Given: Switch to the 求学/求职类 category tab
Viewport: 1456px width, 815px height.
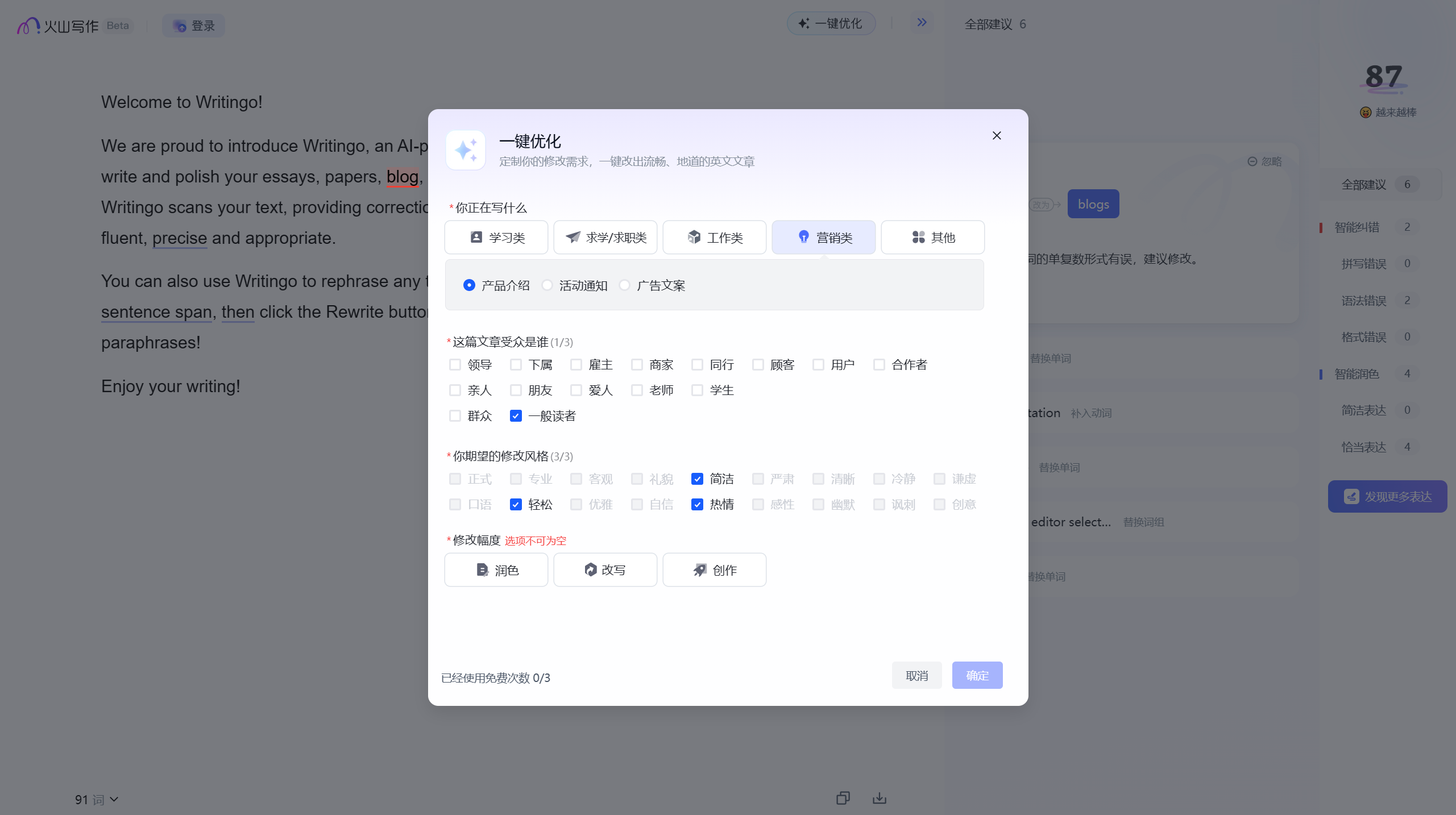Looking at the screenshot, I should [x=605, y=237].
